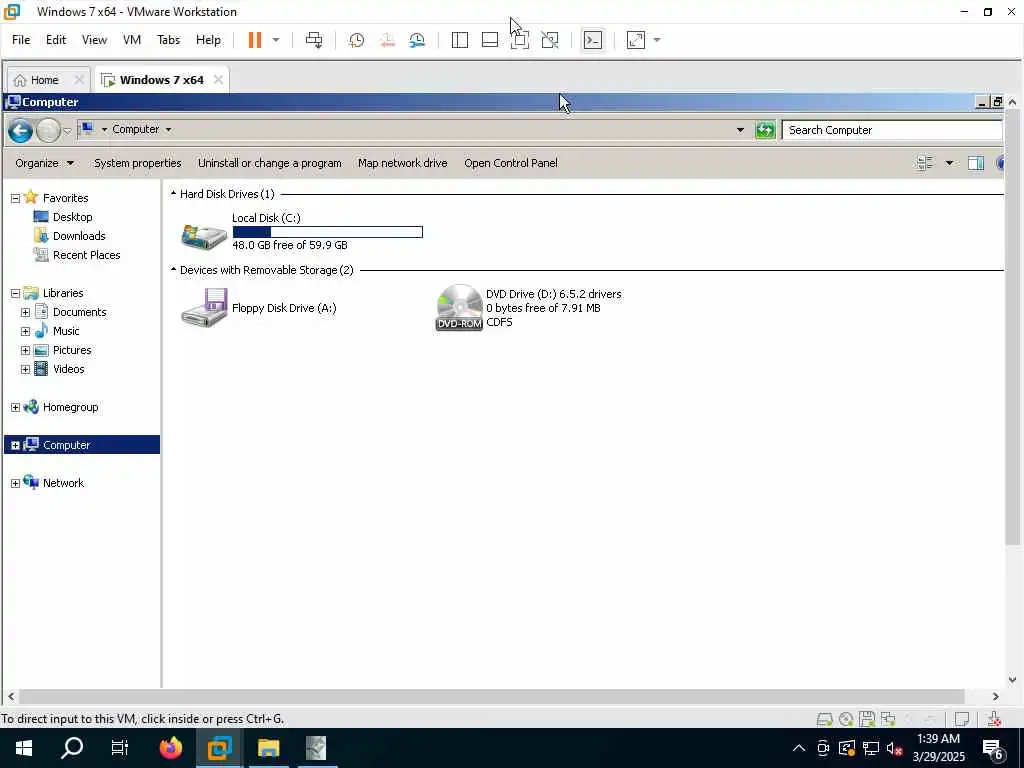
Task: Click the Change your view icon
Action: click(x=925, y=163)
